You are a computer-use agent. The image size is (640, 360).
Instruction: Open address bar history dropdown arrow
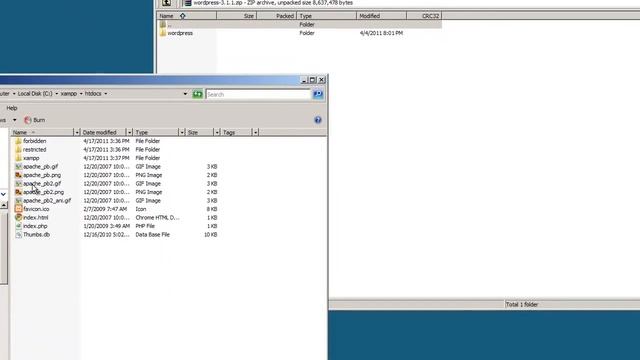185,94
